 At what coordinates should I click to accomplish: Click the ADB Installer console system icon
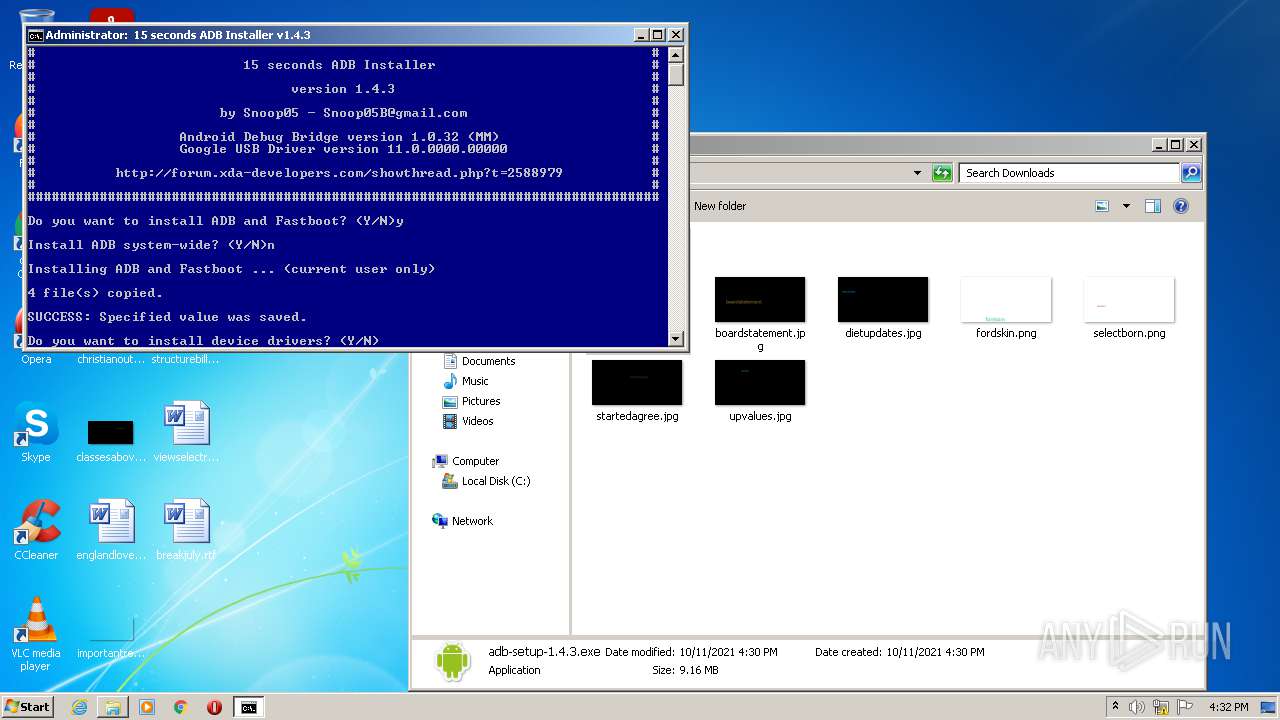[35, 35]
